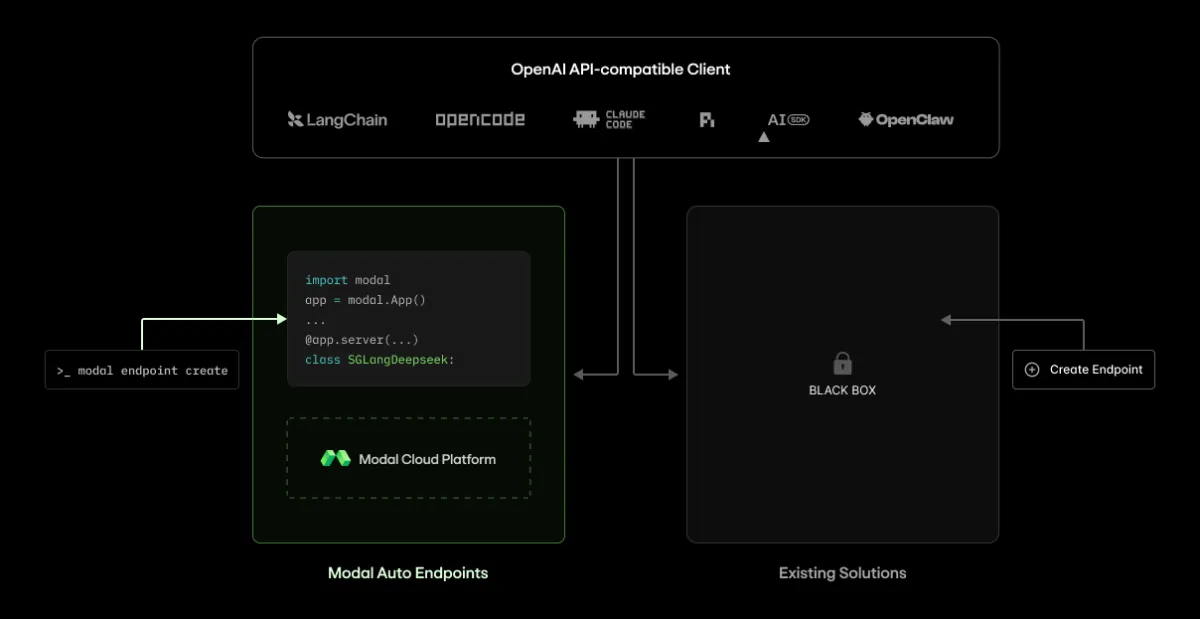Viewport: 1200px width, 619px height.
Task: Click the import modal code line
Action: (348, 280)
